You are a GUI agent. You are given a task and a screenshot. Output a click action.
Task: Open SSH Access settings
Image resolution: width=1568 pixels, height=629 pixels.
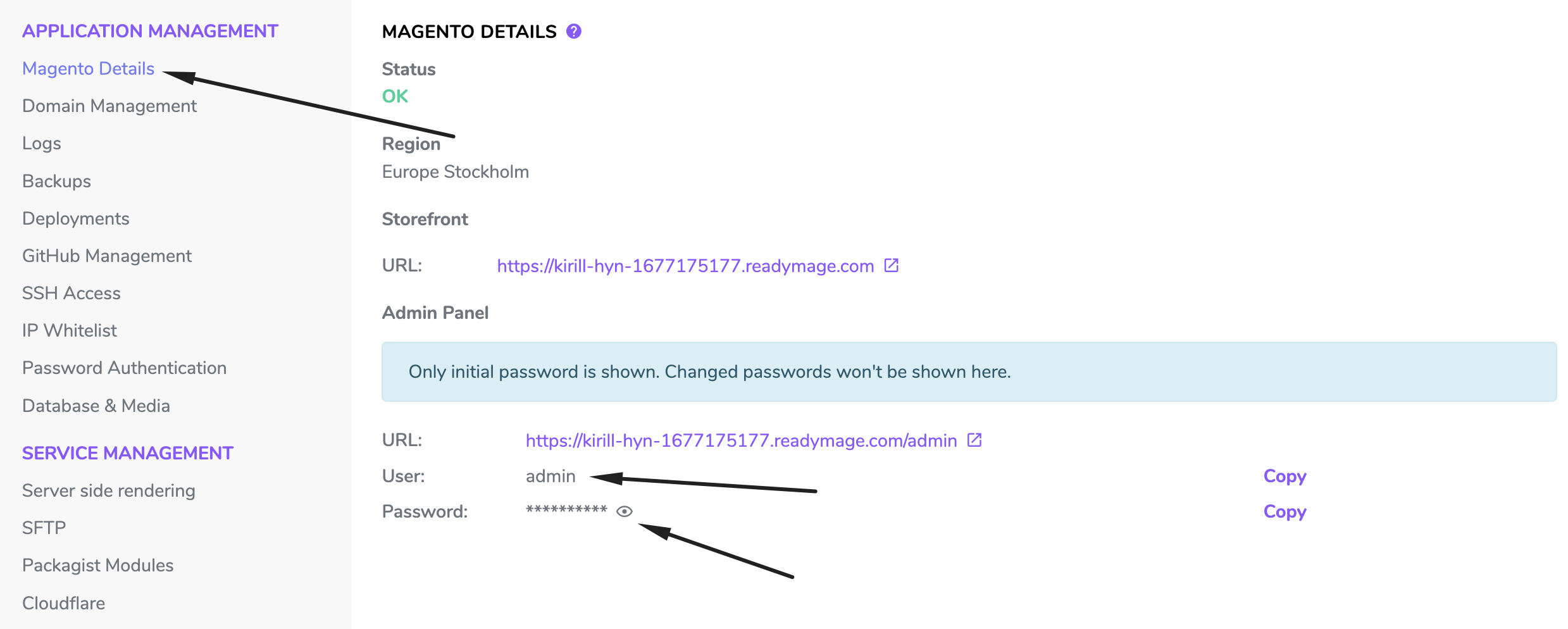pyautogui.click(x=71, y=293)
